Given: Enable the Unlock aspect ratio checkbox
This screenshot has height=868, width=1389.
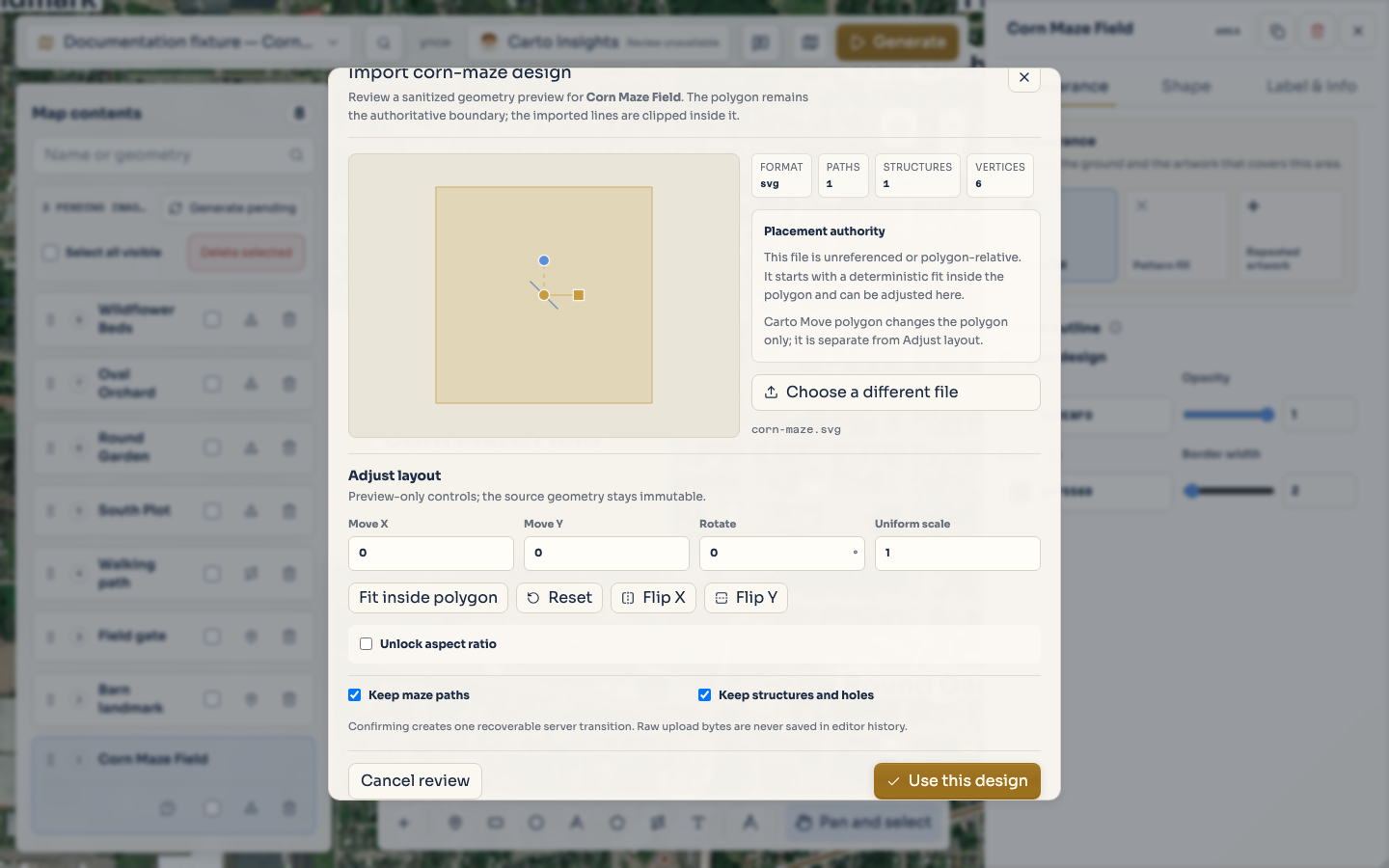Looking at the screenshot, I should [367, 644].
